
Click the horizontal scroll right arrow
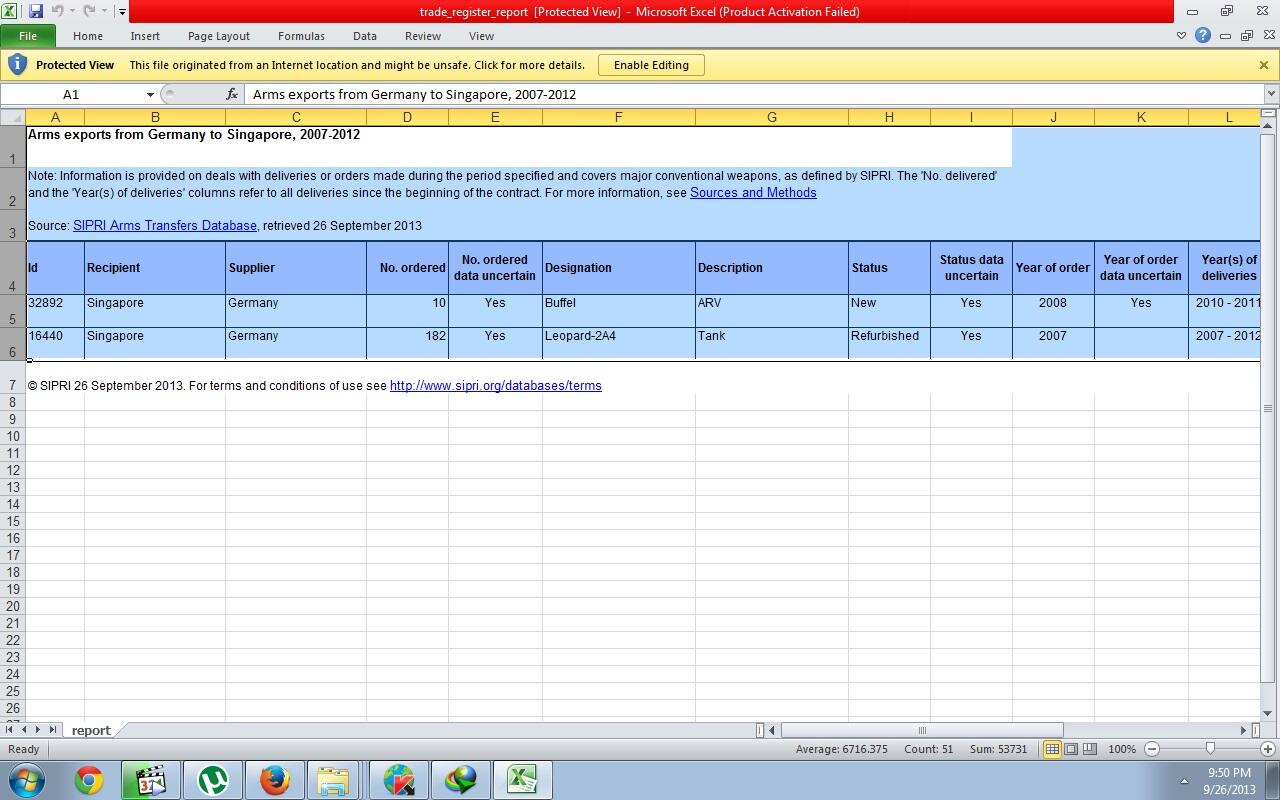coord(1244,730)
